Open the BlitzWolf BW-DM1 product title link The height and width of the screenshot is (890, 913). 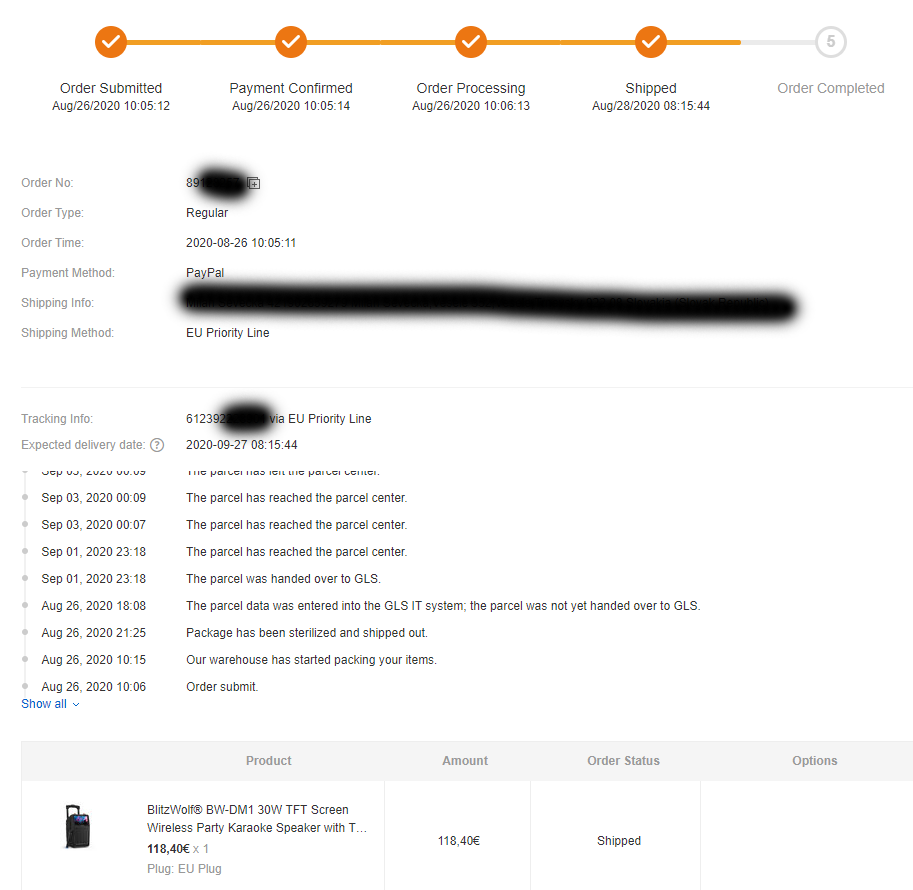click(257, 818)
